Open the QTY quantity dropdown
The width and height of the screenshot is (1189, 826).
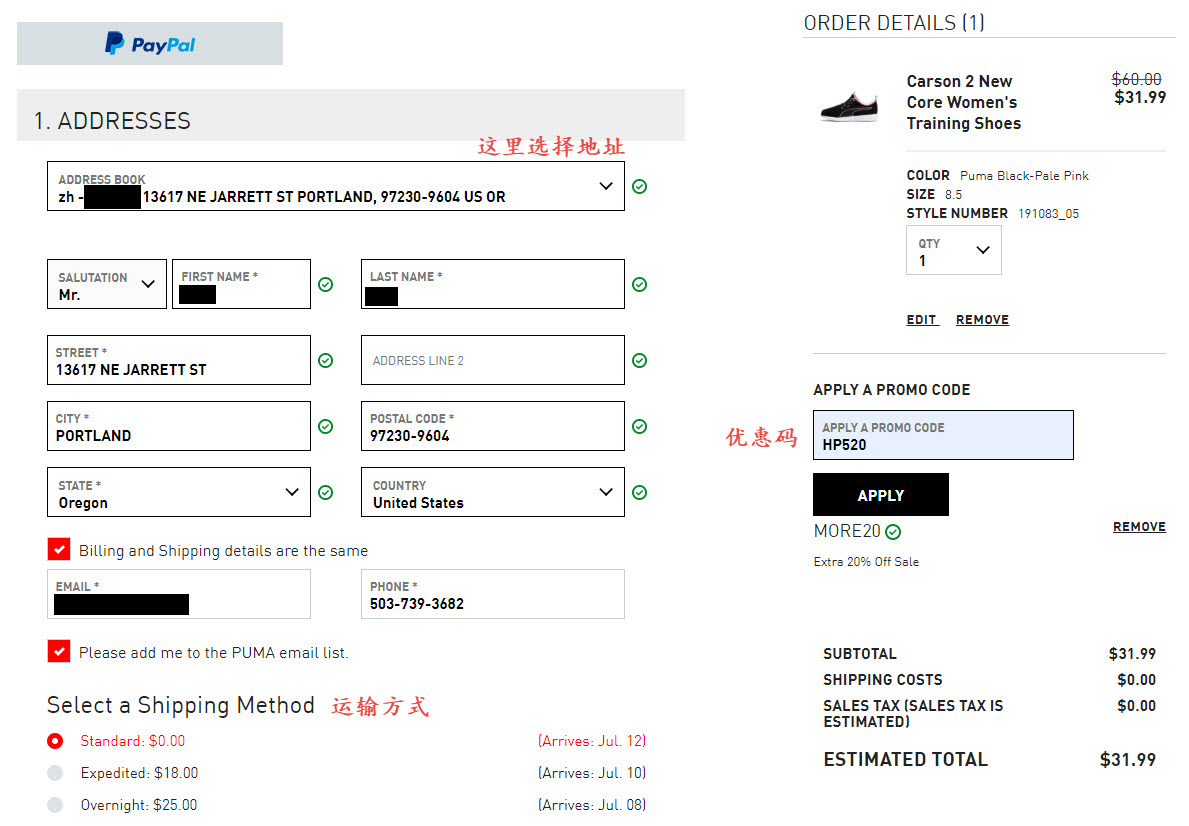click(953, 250)
